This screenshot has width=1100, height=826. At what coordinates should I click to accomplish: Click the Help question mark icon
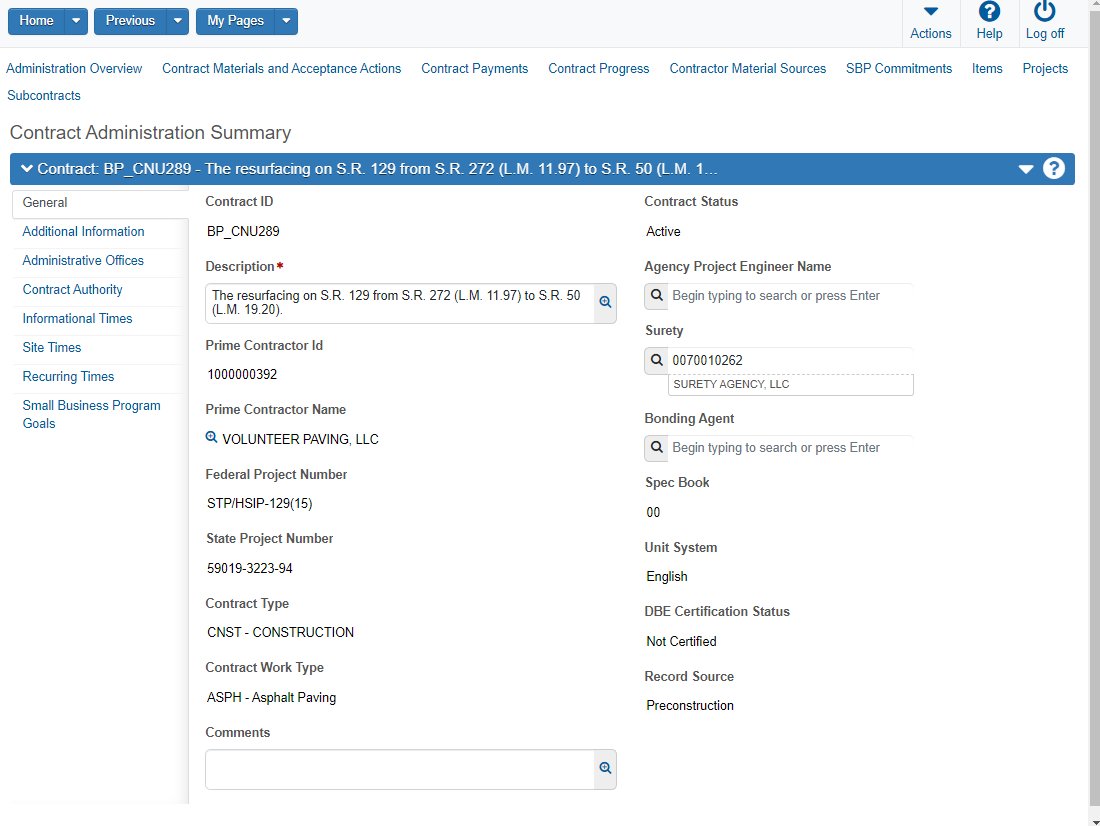[988, 13]
